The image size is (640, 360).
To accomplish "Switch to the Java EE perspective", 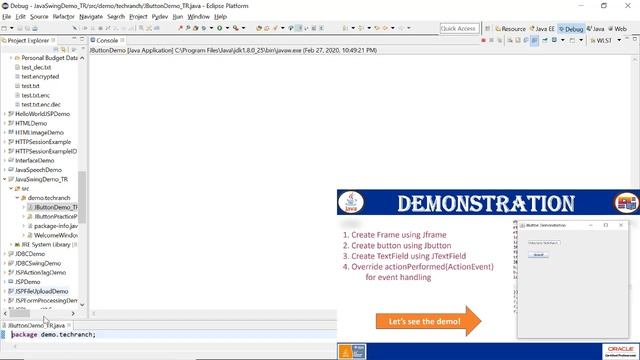I will coord(542,29).
